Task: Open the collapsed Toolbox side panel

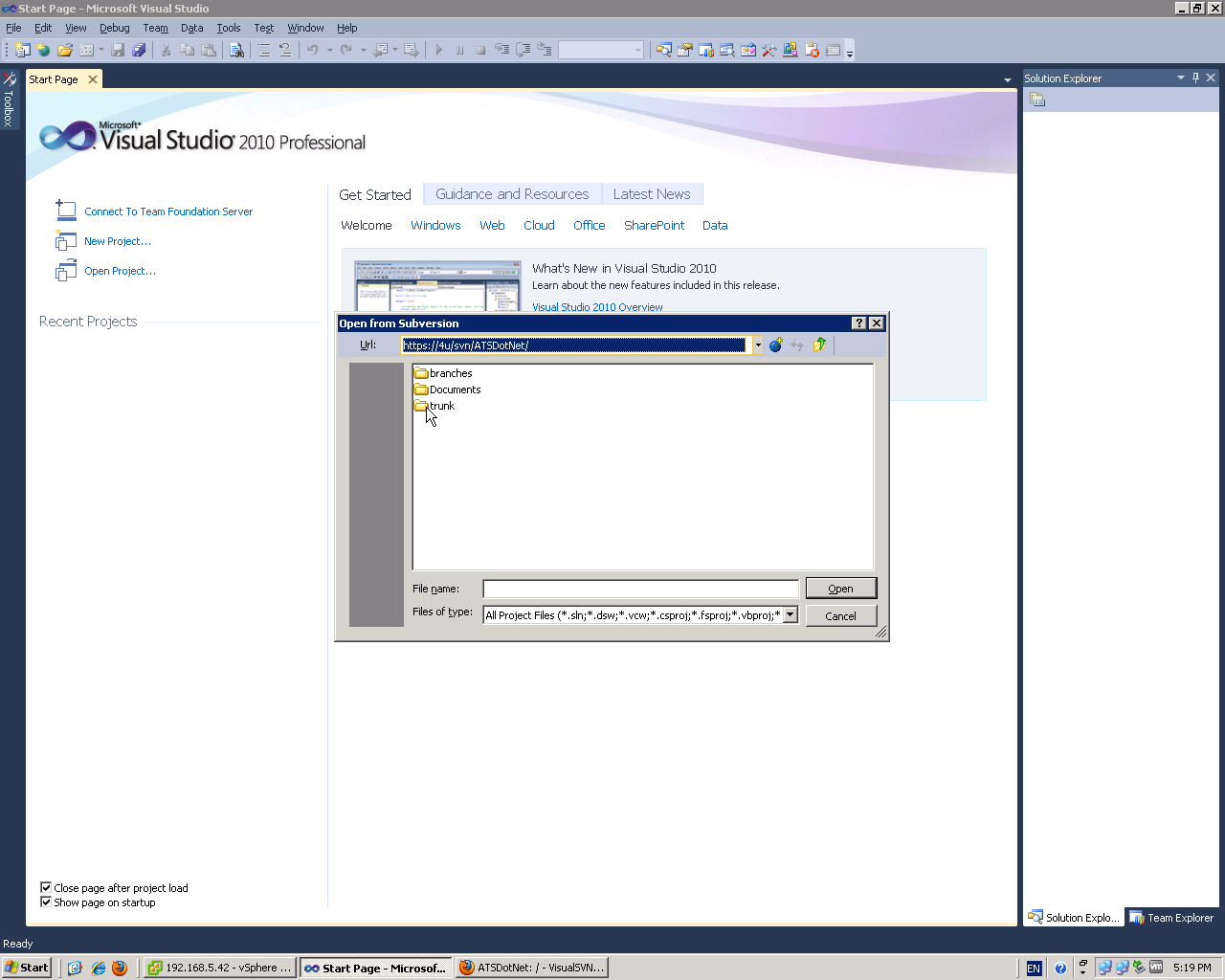Action: tap(9, 99)
